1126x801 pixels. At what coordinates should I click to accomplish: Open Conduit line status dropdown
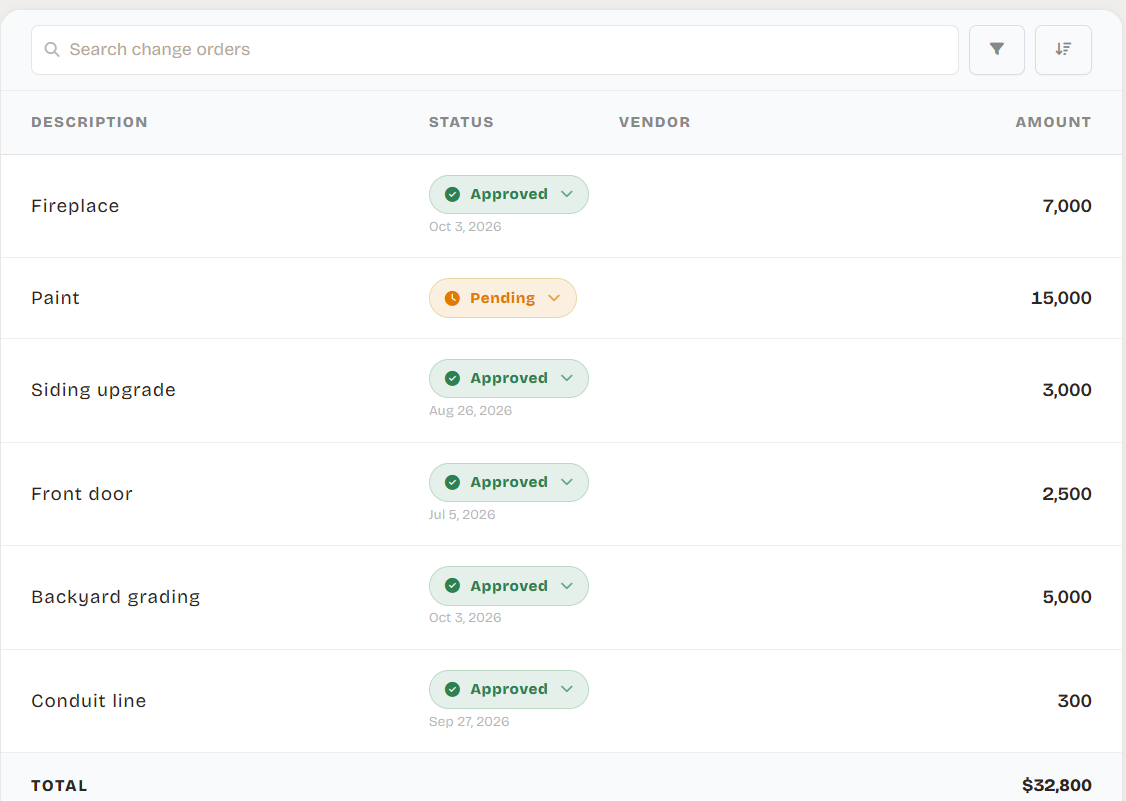pyautogui.click(x=508, y=690)
